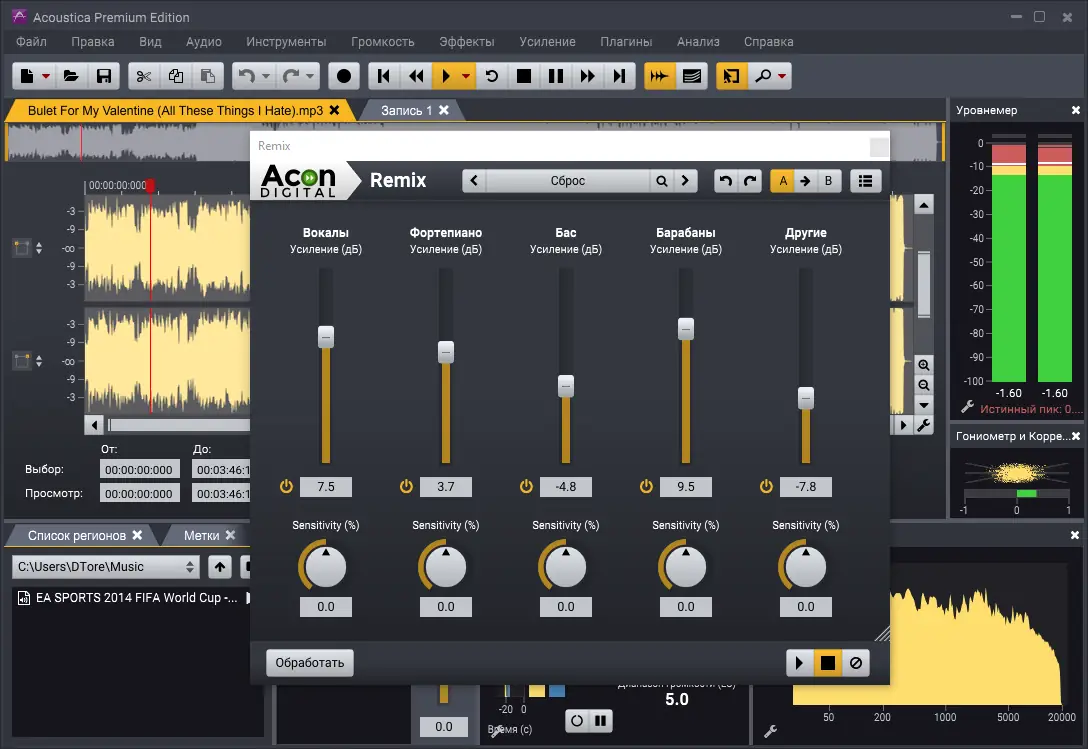Jump to end of the track
This screenshot has height=749, width=1088.
(620, 76)
